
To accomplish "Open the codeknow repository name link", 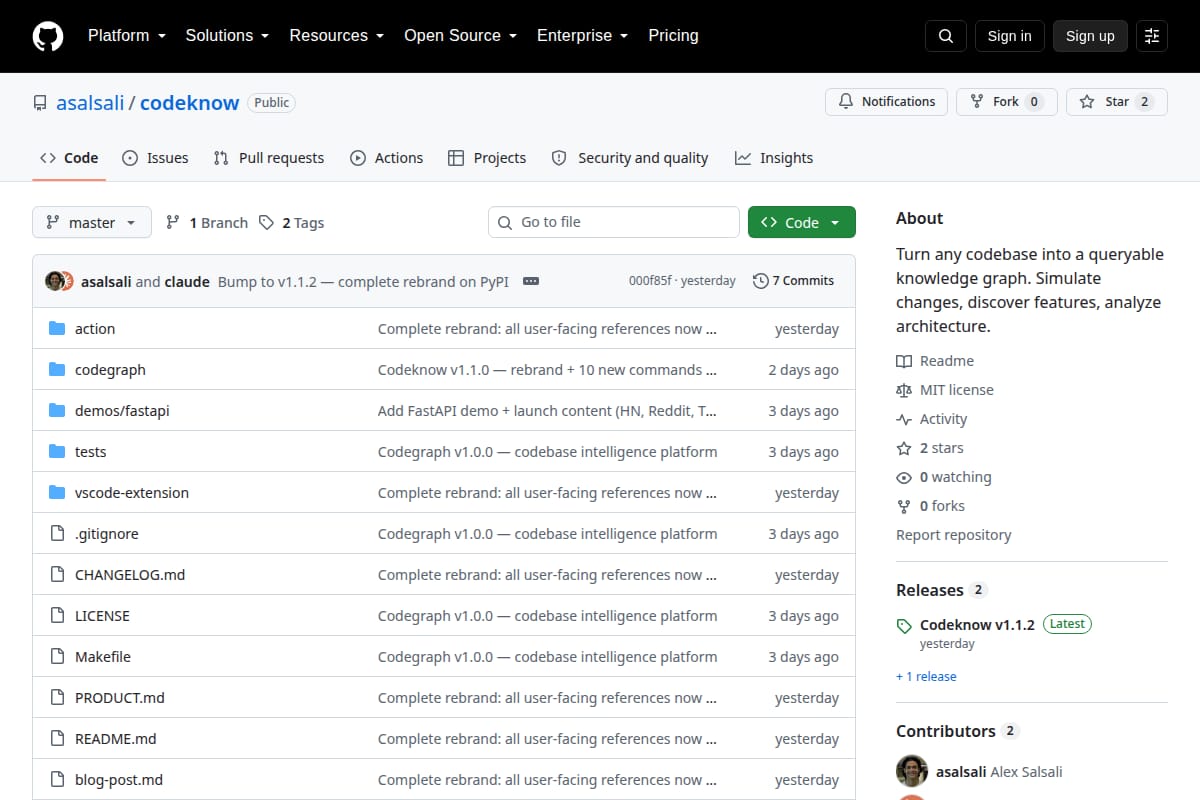I will tap(189, 103).
